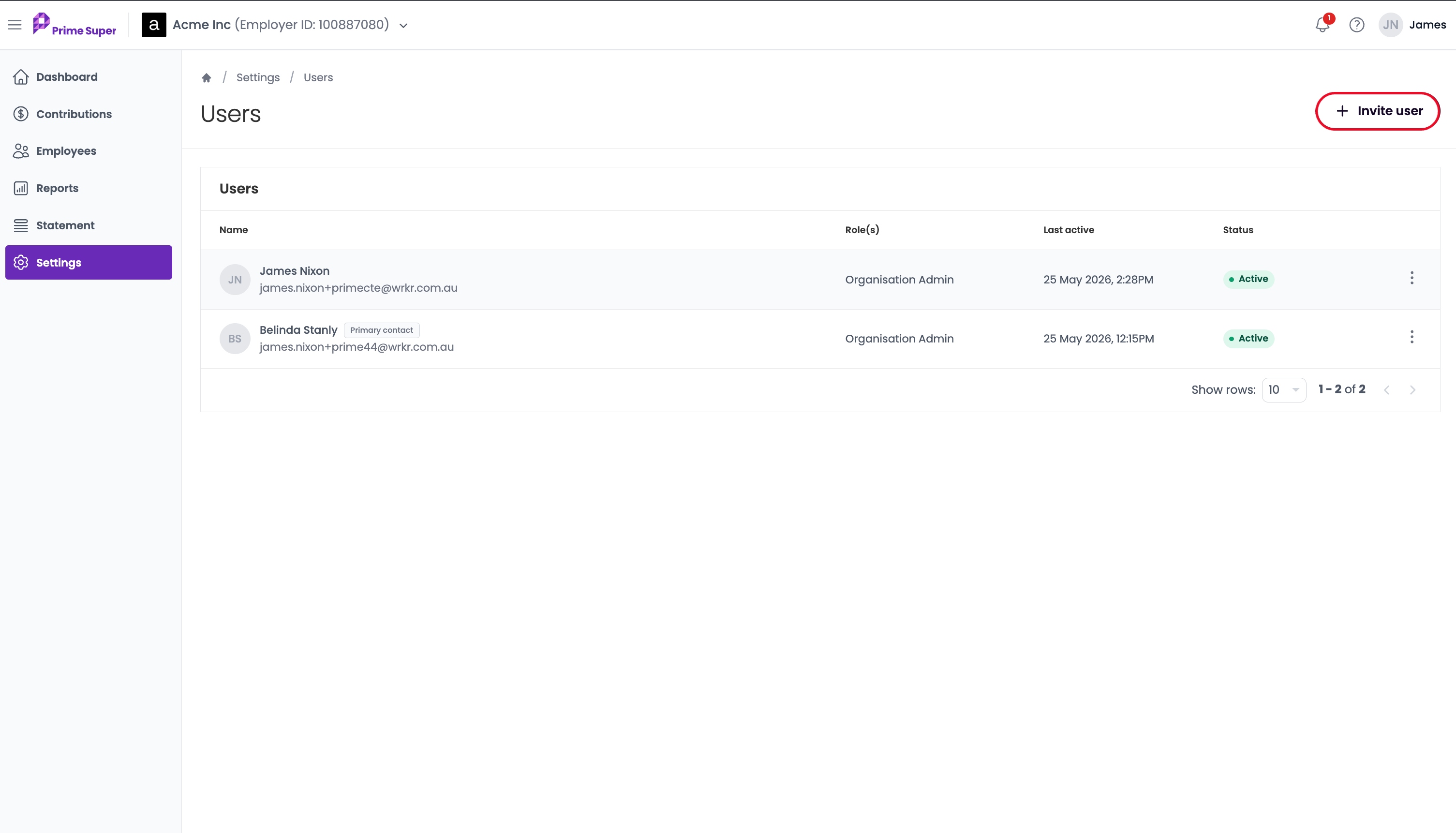
Task: Open James Nixon row options menu
Action: coord(1411,278)
